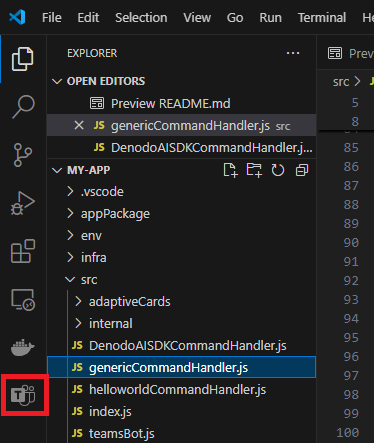
Task: Open teamsBot.js file
Action: [181, 433]
